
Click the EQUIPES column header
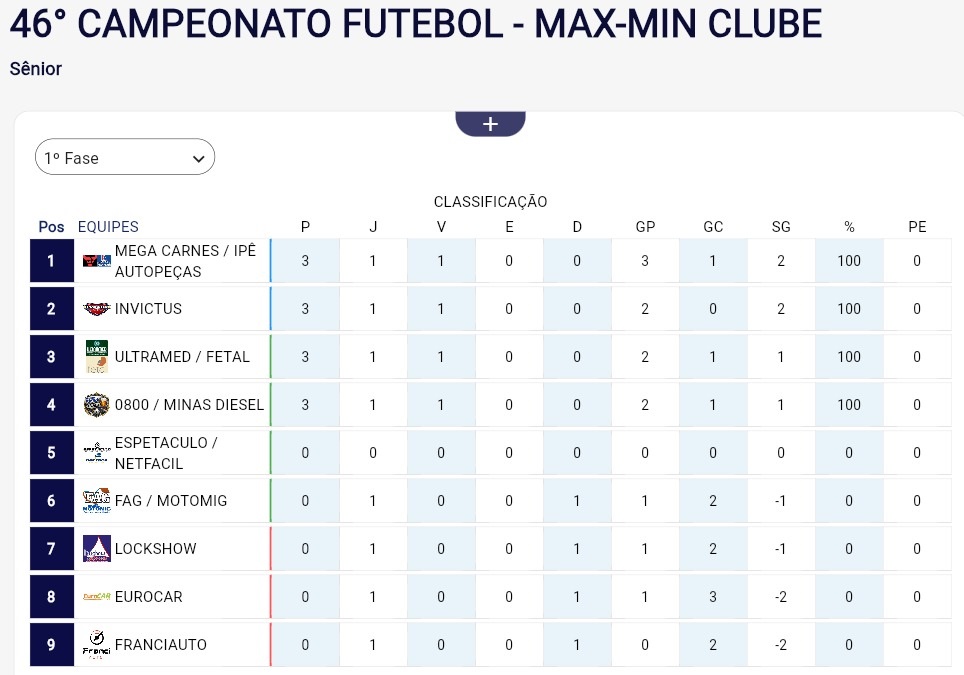[108, 227]
